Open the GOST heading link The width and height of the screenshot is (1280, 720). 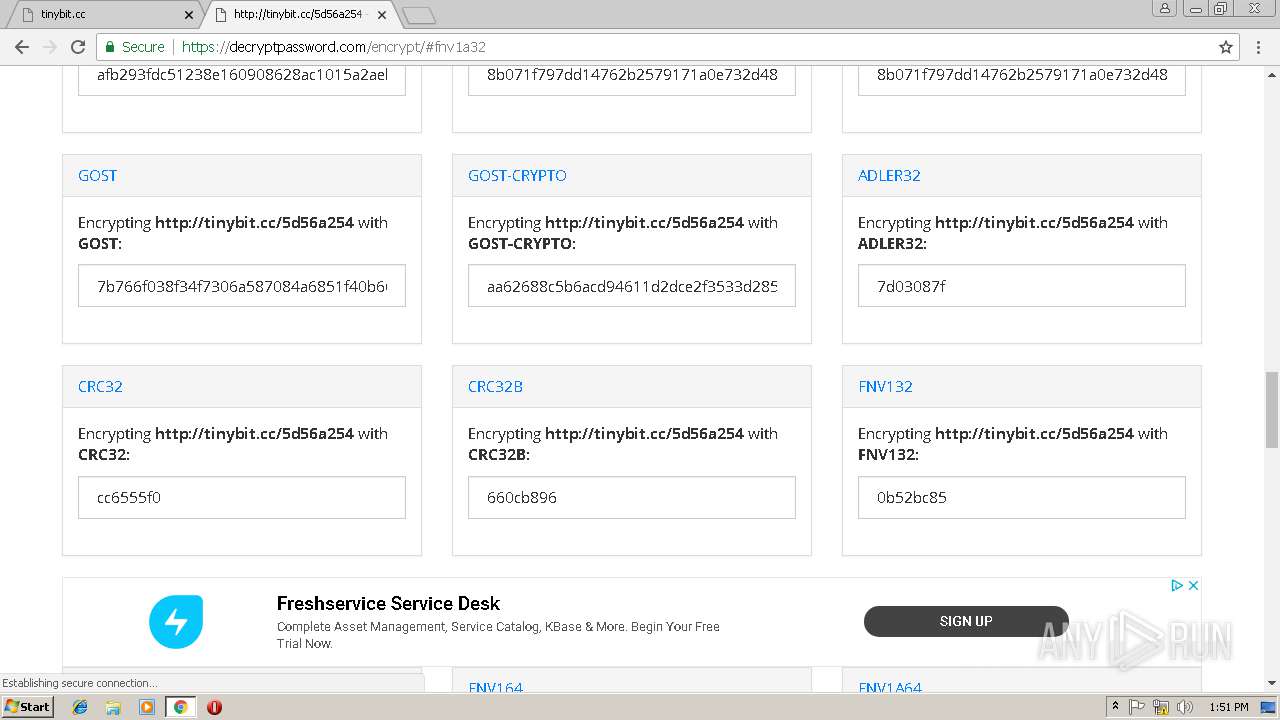[x=97, y=175]
